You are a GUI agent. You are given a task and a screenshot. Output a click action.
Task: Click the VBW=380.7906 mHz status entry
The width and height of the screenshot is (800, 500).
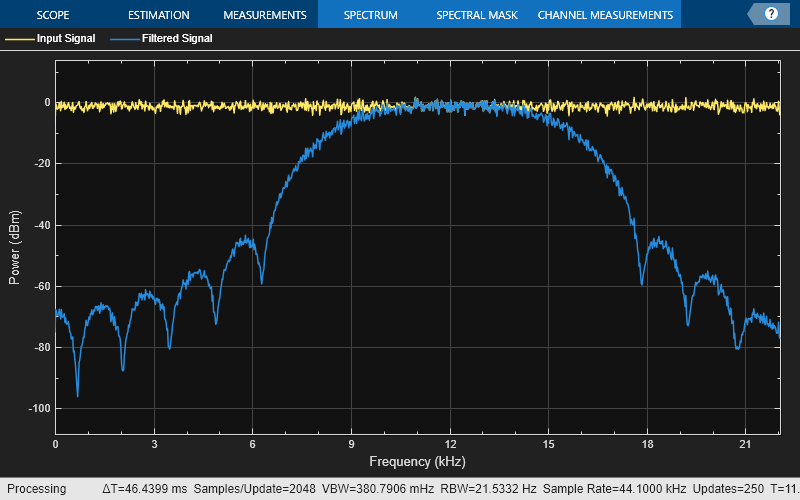pos(378,489)
